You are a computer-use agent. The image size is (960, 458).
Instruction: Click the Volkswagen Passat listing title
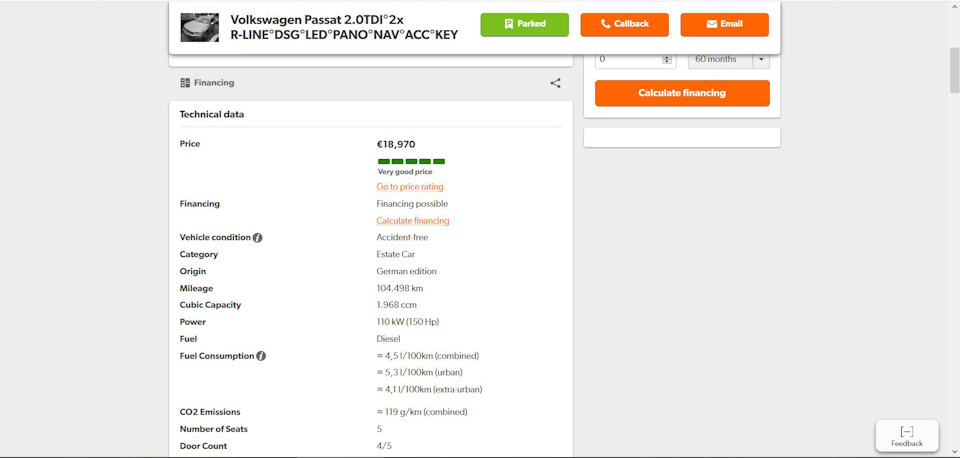click(344, 28)
